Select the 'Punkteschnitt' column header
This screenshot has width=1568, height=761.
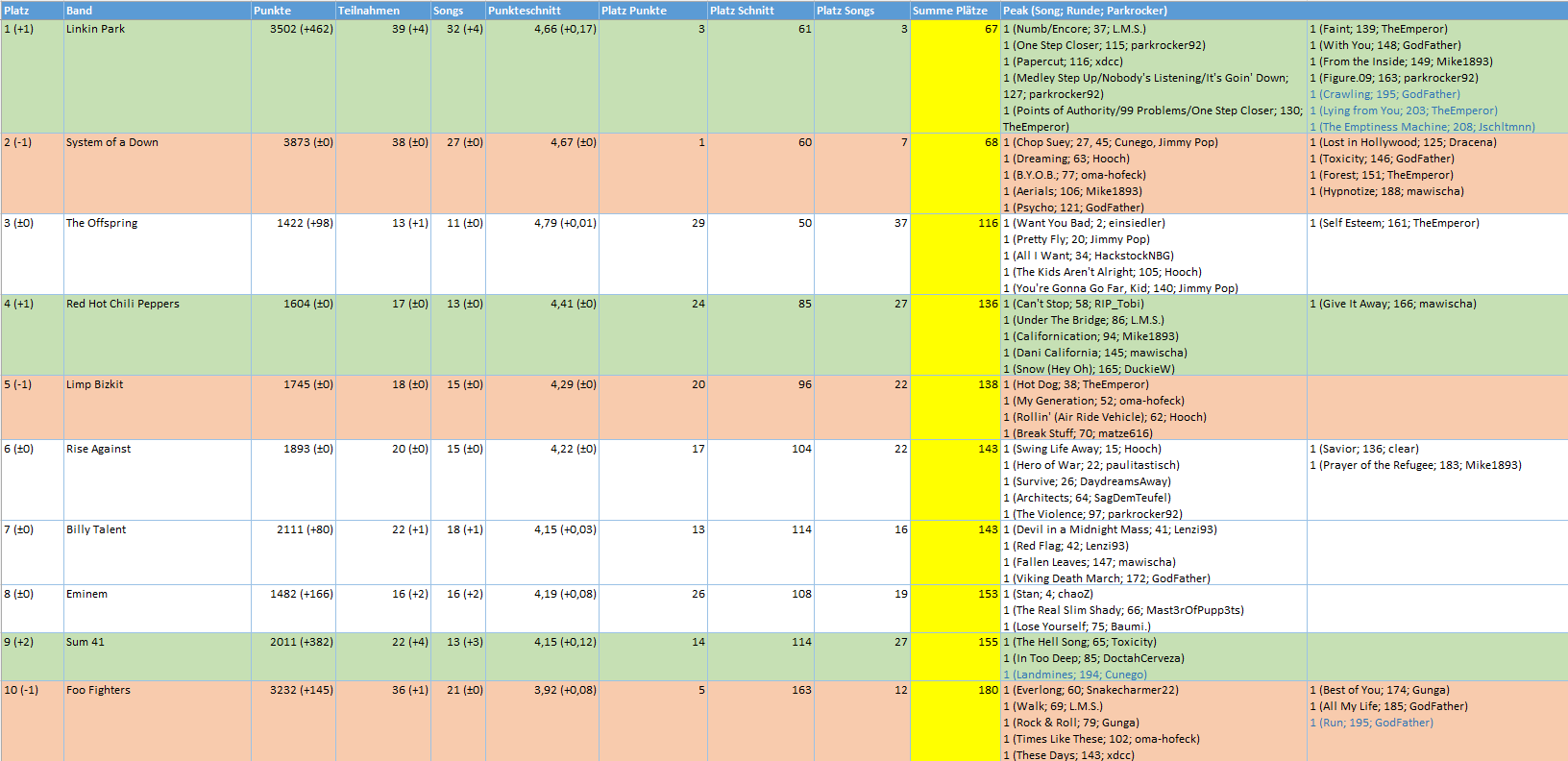tap(542, 11)
